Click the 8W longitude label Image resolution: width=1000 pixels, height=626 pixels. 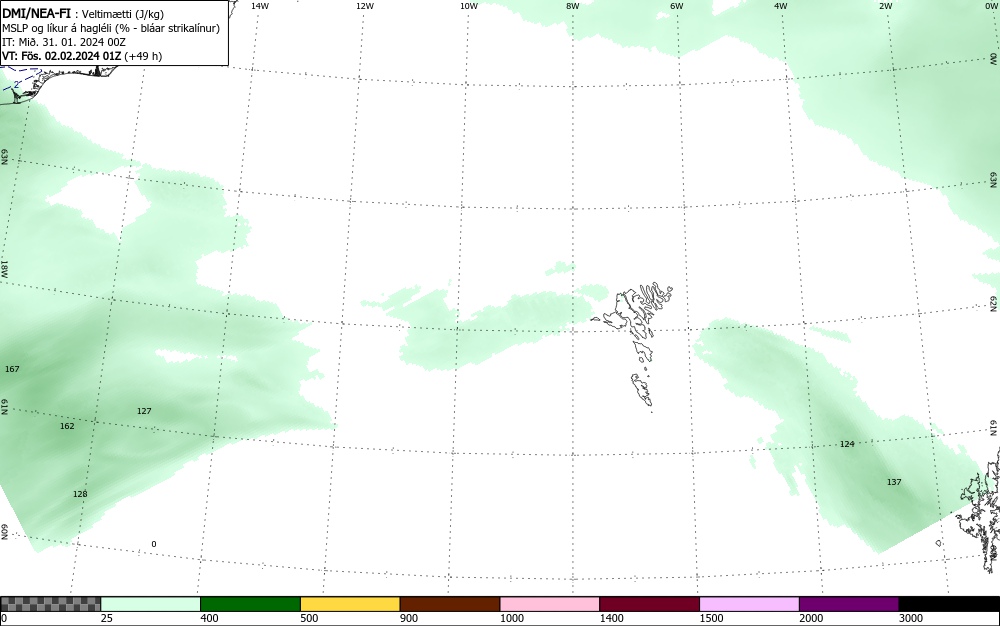point(573,6)
